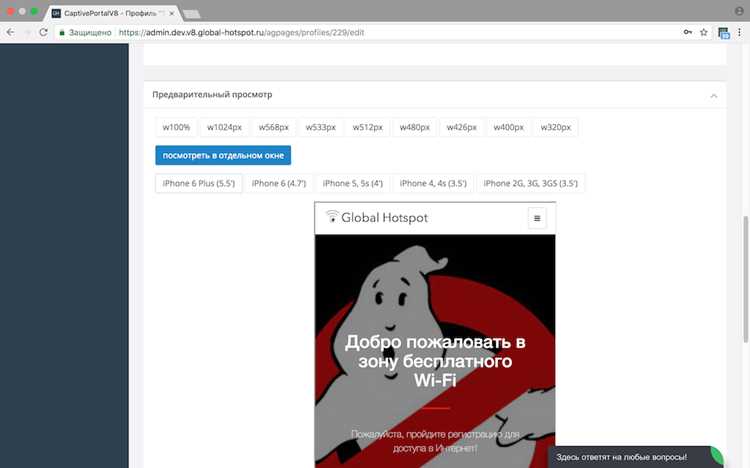Click the page vertical scrollbar
Viewport: 750px width, 468px height.
tap(745, 279)
